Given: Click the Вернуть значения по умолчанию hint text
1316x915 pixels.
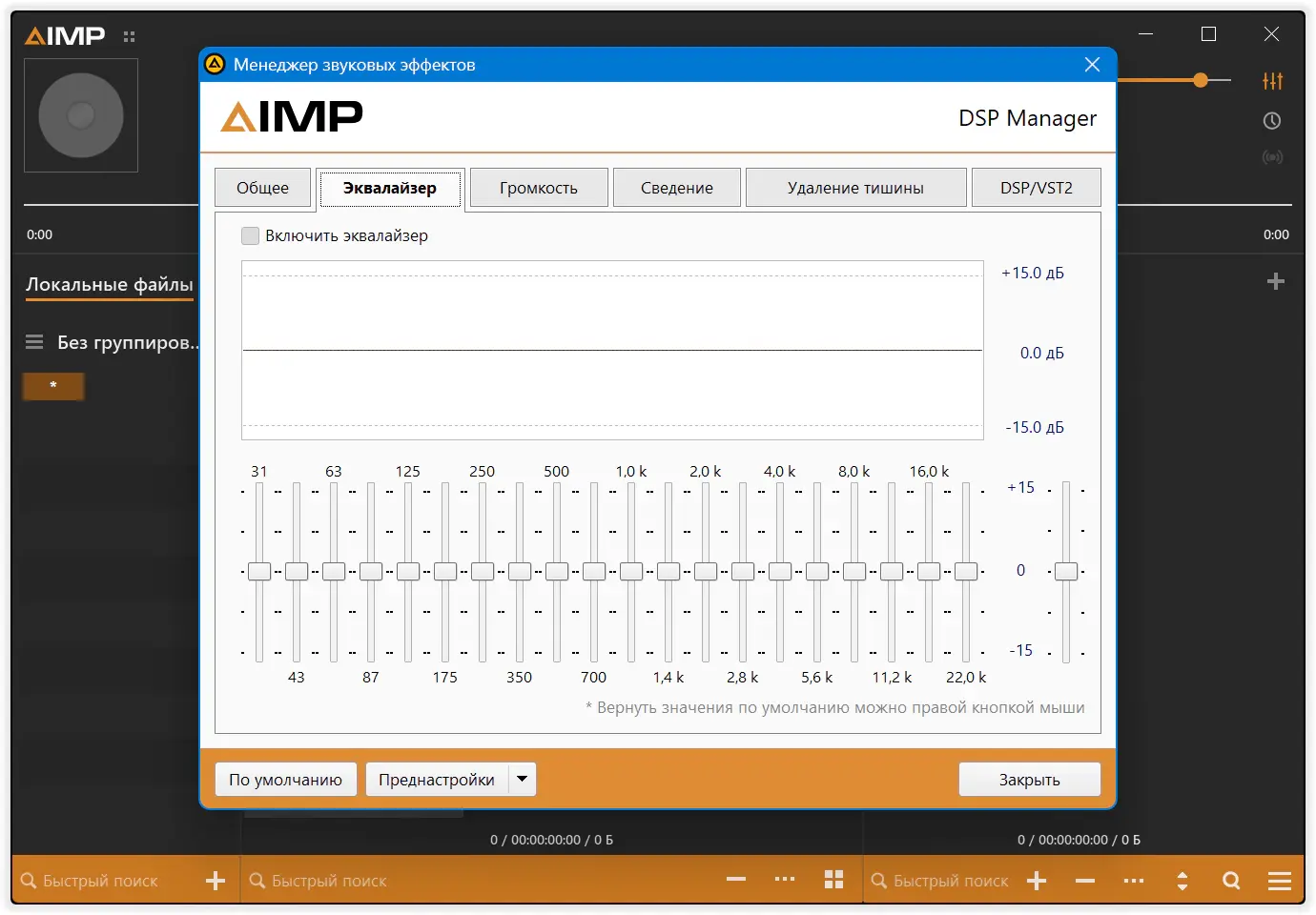Looking at the screenshot, I should (835, 707).
